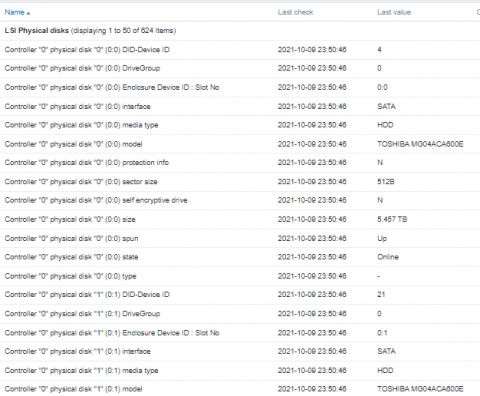Click value 4 for disk "0" Device ID
This screenshot has height=396, width=480.
[x=379, y=50]
